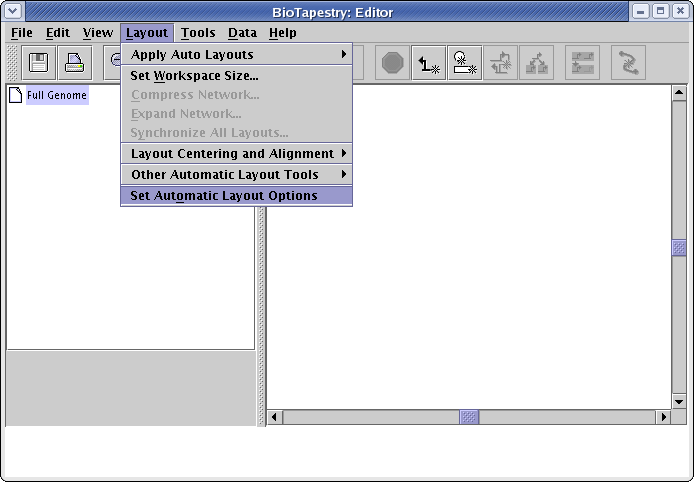Click the greyed-out propagate-down toolbar icon
This screenshot has height=482, width=694.
[501, 63]
